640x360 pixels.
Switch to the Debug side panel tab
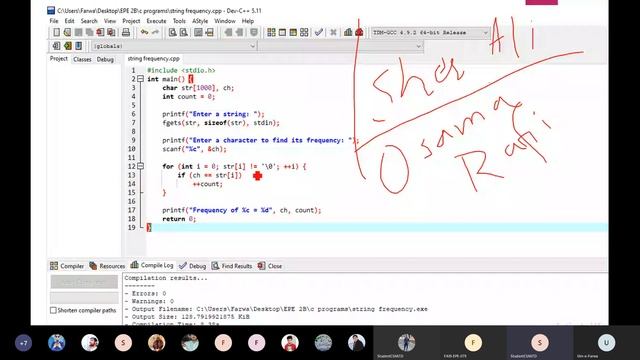tap(105, 60)
